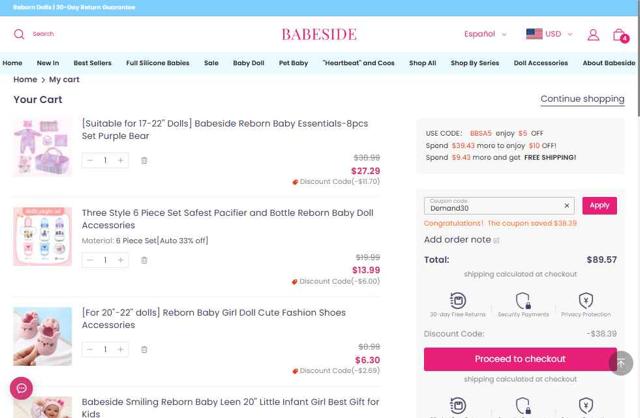640x418 pixels.
Task: Open the pink doll shoes thumbnail
Action: coord(42,336)
